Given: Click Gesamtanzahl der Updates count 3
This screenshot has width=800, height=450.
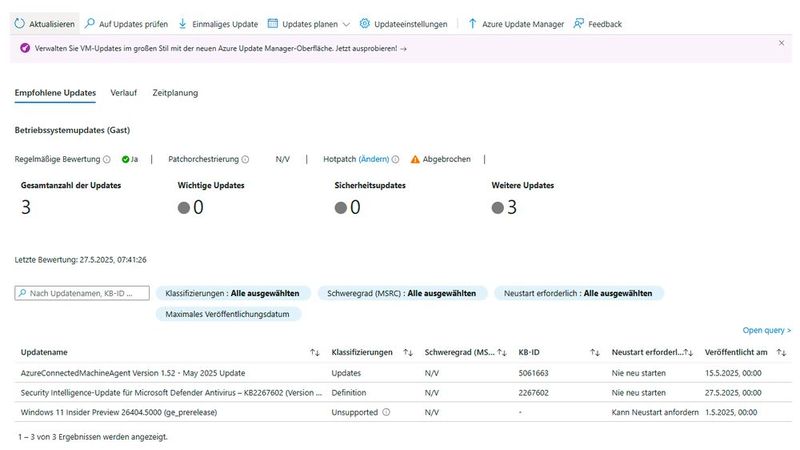Looking at the screenshot, I should pos(26,207).
